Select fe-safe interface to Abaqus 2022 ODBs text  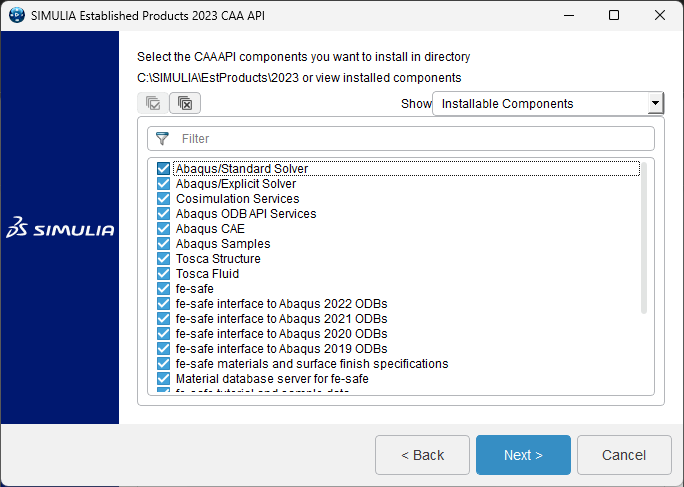281,304
